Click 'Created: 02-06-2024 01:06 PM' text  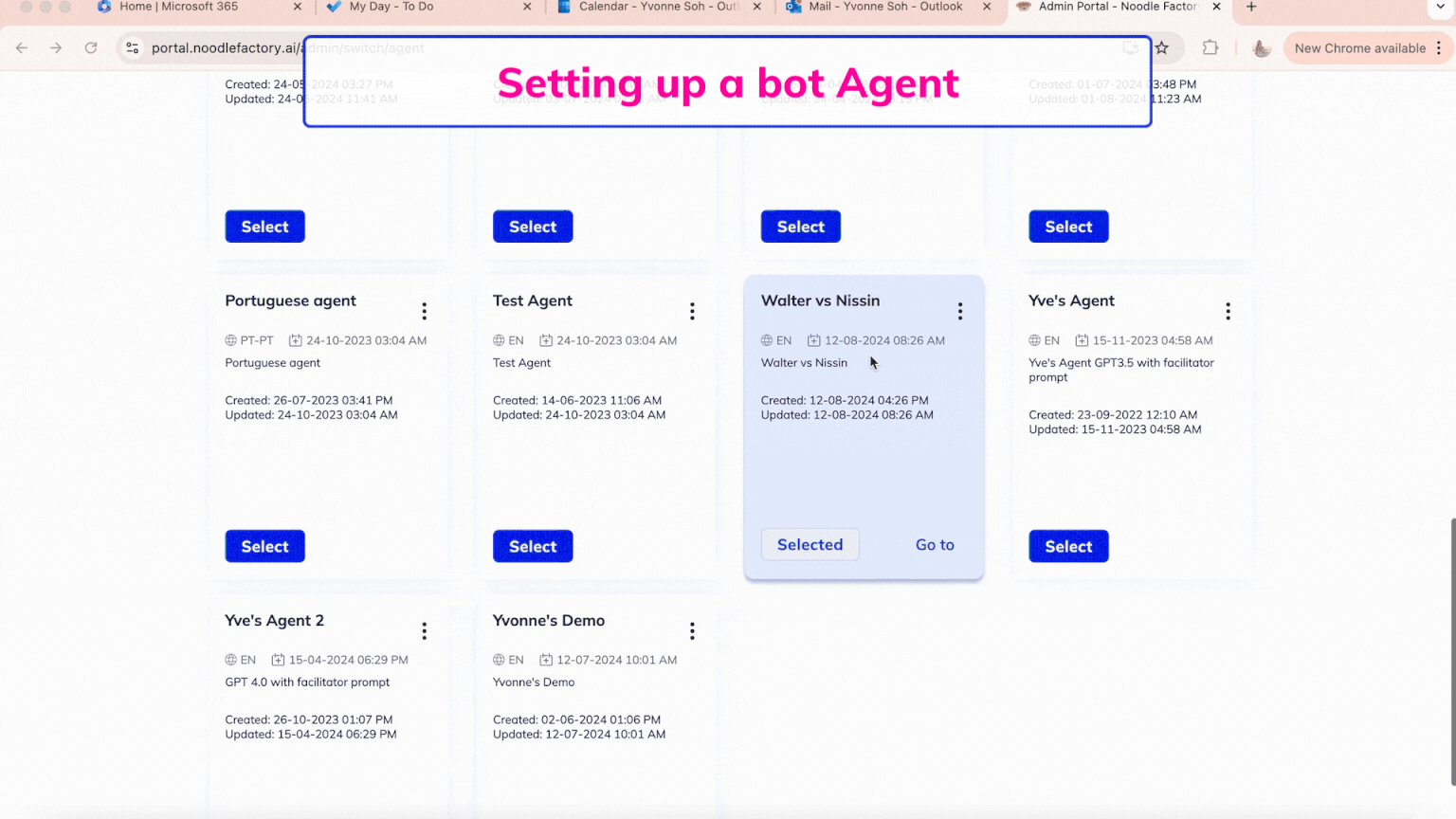coord(576,719)
